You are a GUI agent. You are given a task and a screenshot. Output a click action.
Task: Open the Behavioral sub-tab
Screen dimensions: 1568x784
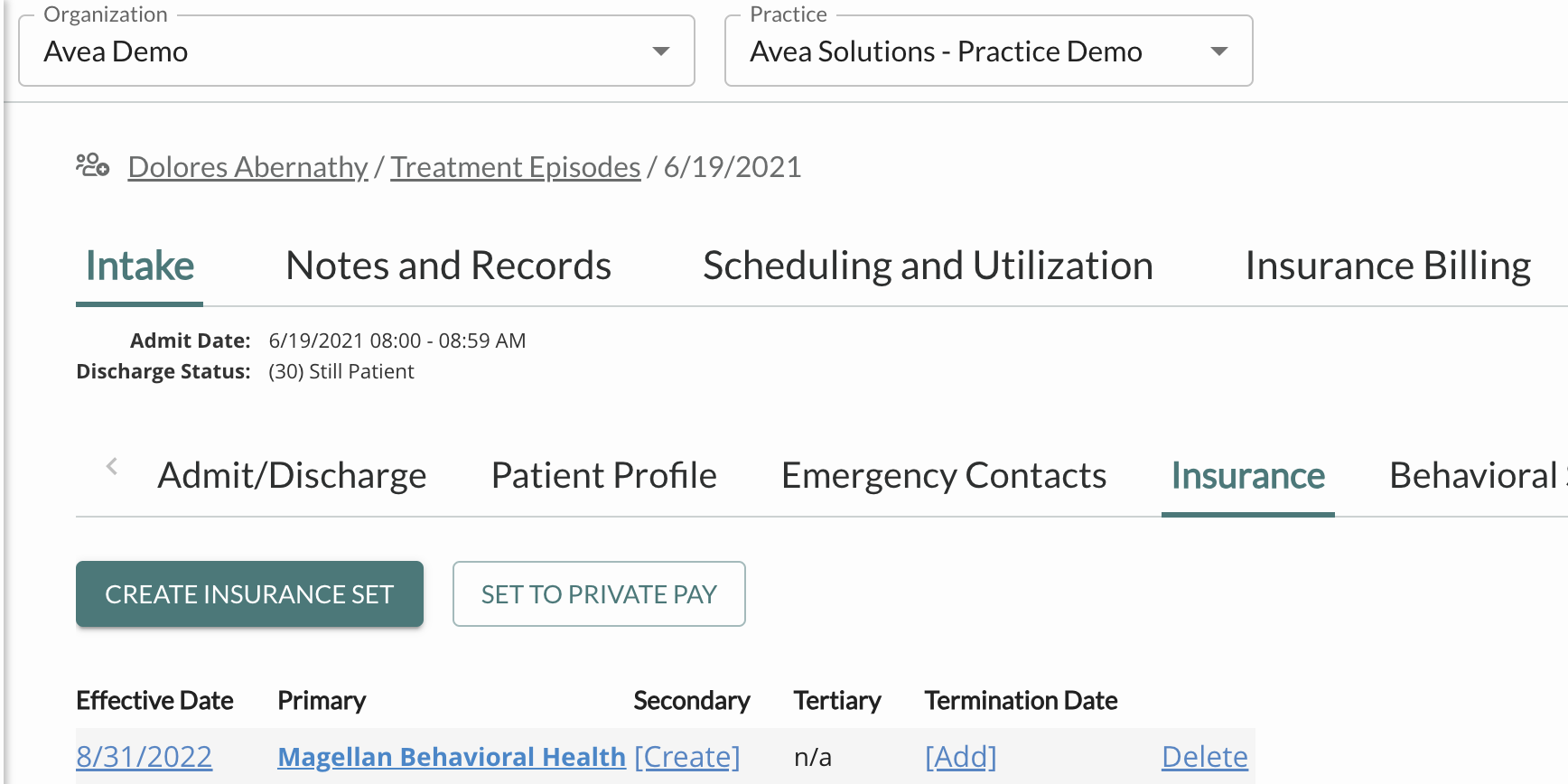coord(1472,476)
